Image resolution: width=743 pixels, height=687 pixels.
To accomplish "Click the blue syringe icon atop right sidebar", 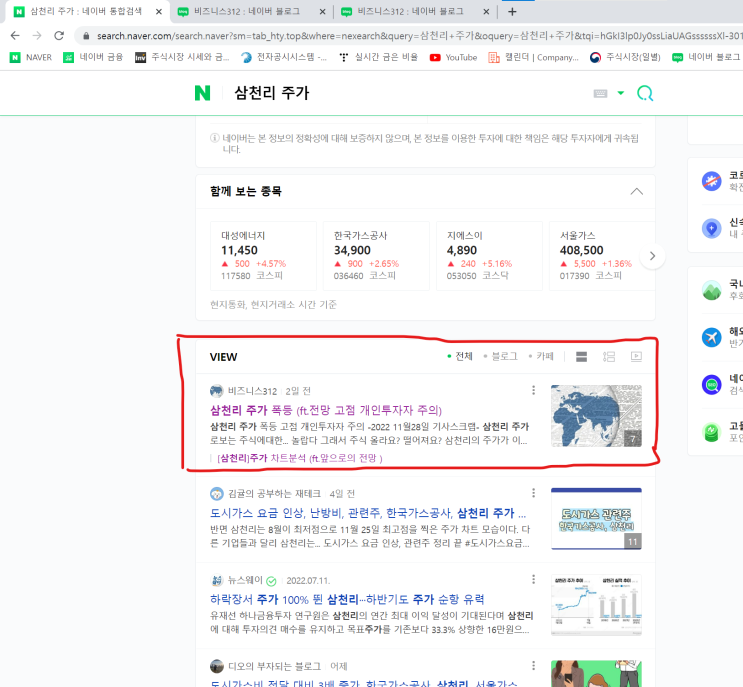I will coord(711,181).
